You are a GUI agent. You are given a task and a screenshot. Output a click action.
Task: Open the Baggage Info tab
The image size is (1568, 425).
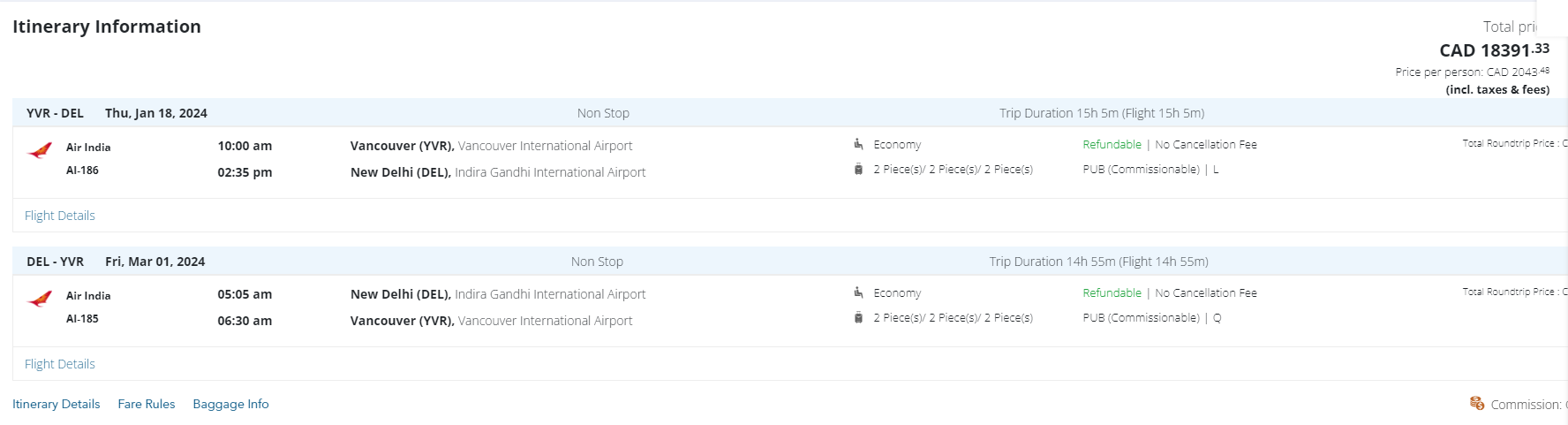point(230,404)
